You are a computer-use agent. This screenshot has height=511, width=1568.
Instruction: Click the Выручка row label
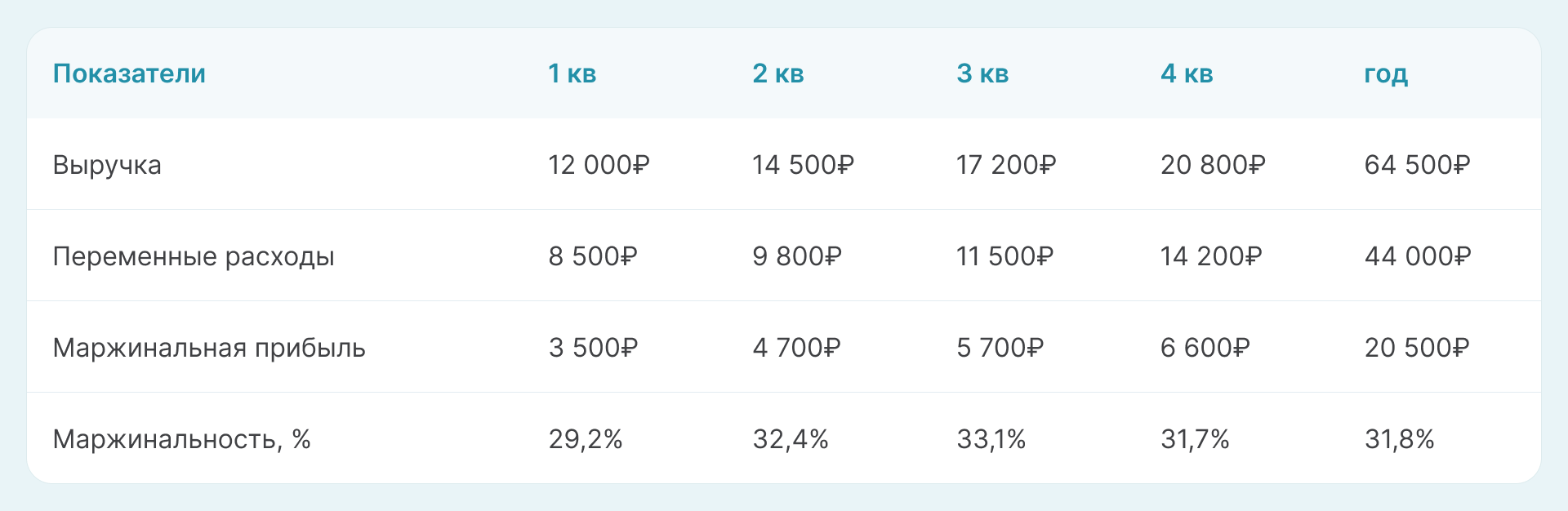tap(107, 165)
